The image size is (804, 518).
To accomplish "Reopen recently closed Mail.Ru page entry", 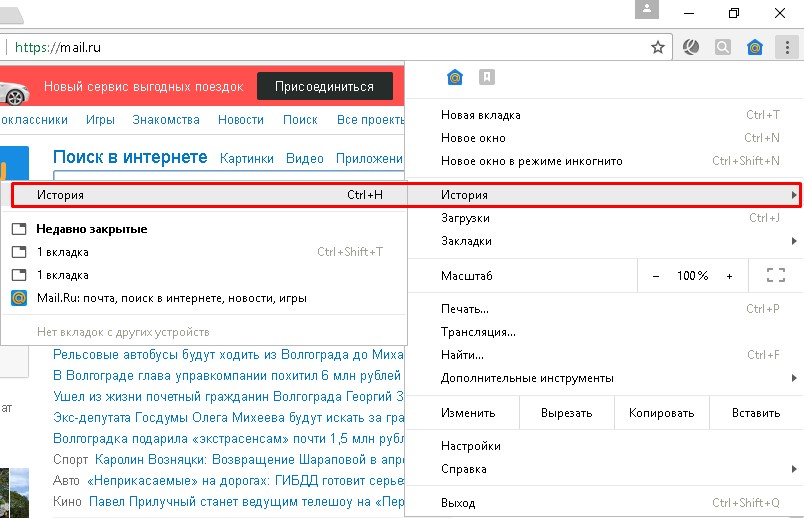I will pos(171,298).
